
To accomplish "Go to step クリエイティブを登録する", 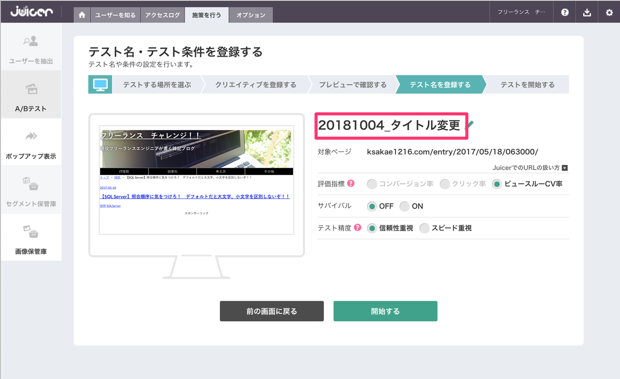I will tap(255, 85).
